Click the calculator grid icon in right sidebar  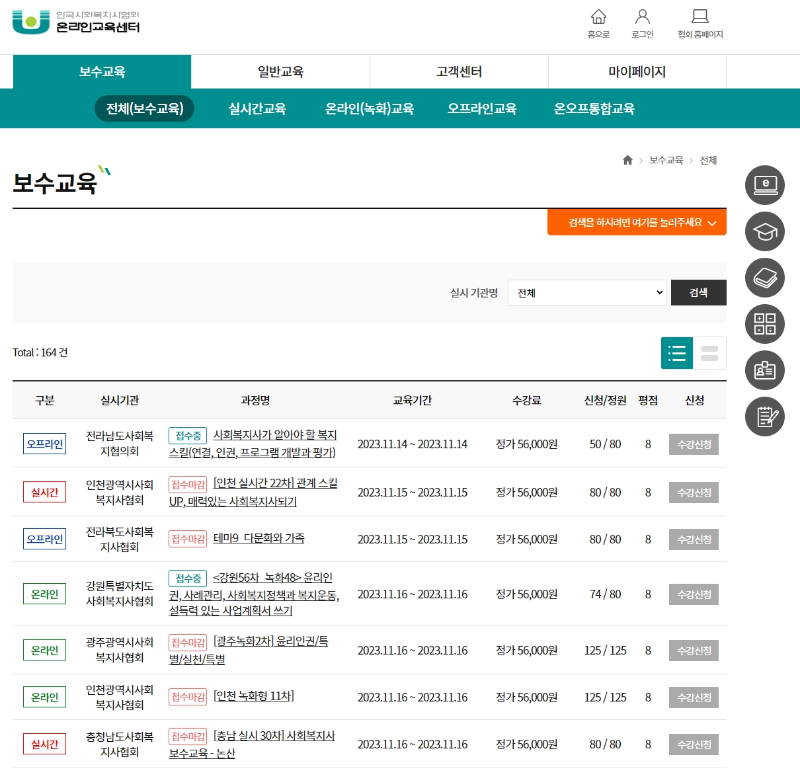(765, 323)
